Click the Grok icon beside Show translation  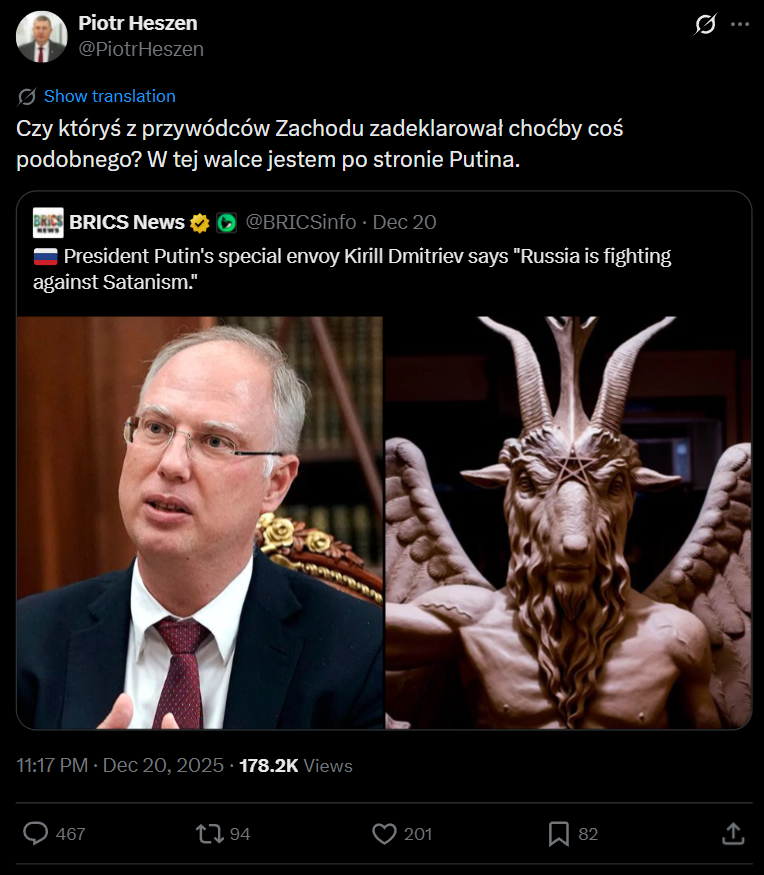pyautogui.click(x=26, y=97)
